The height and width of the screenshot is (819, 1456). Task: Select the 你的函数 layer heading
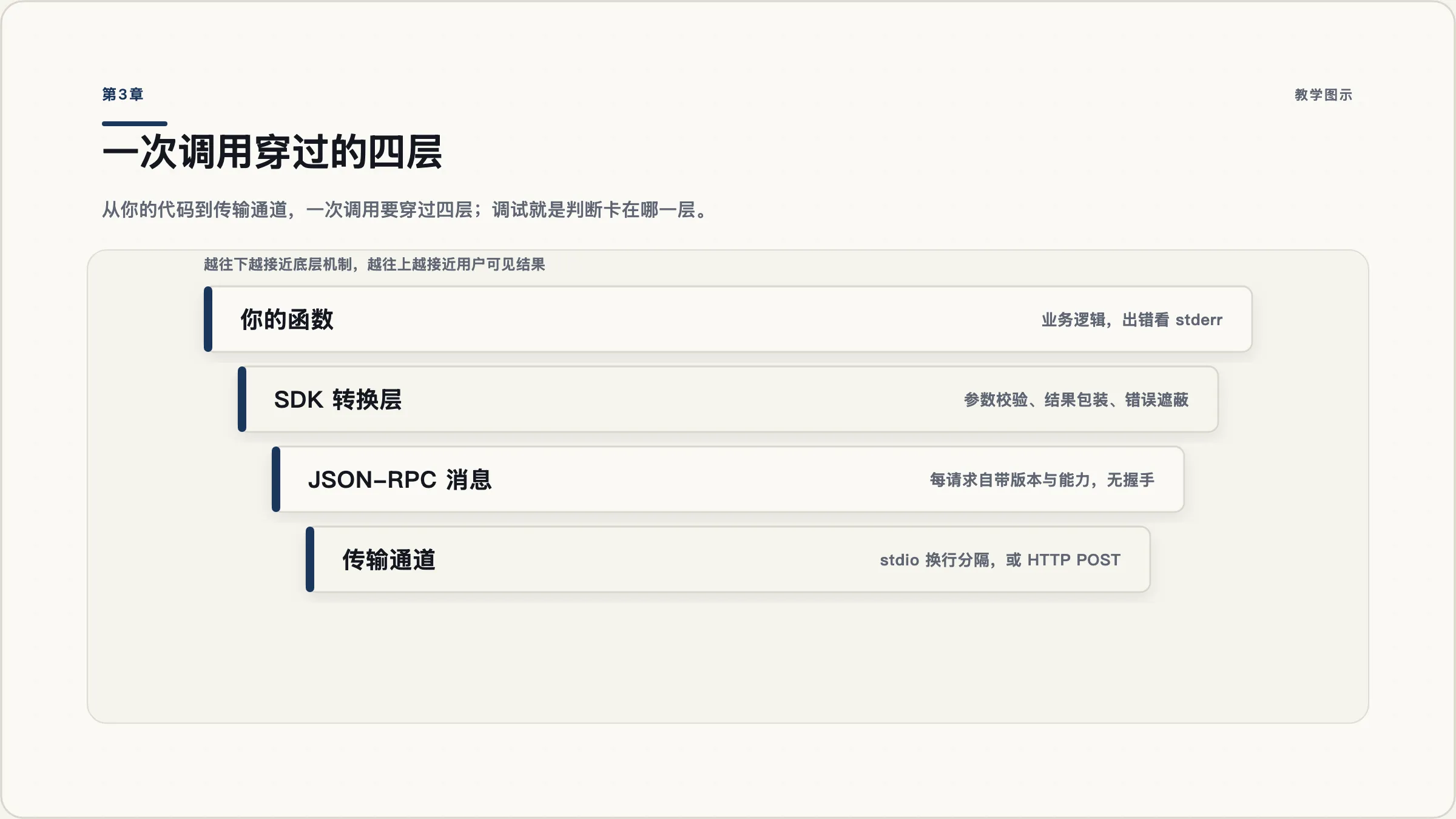(287, 320)
